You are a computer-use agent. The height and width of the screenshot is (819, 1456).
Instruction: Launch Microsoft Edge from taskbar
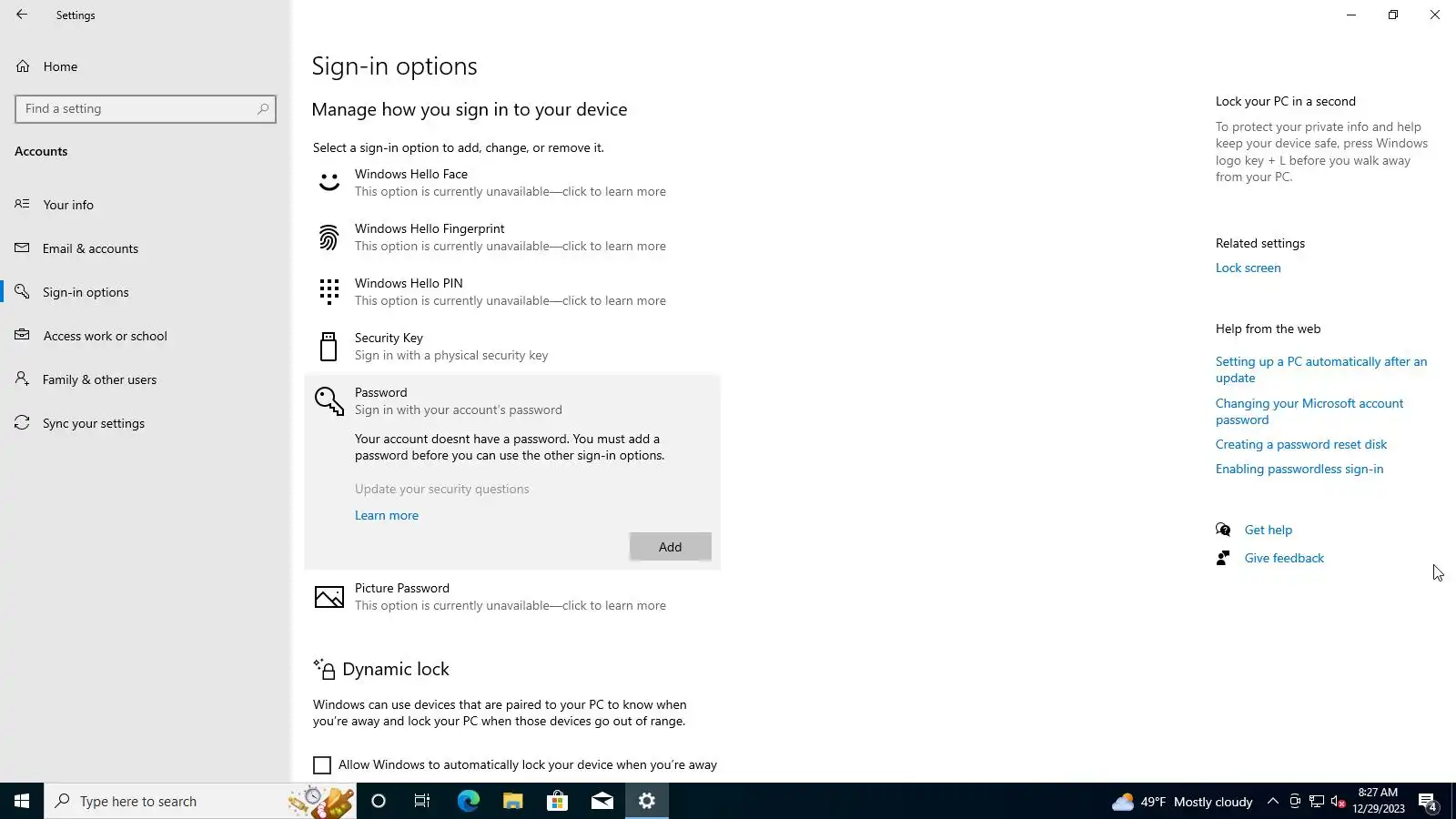pyautogui.click(x=468, y=801)
